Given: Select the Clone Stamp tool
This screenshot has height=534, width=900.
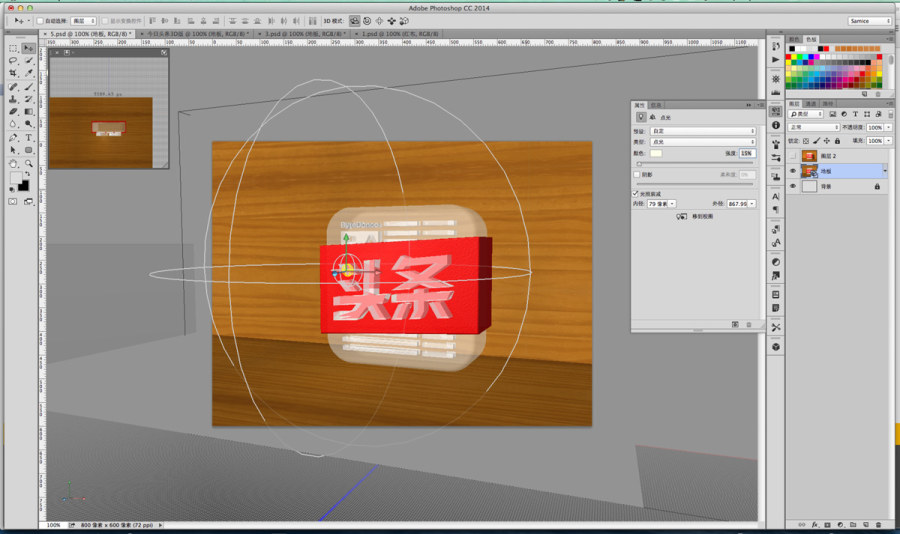Looking at the screenshot, I should click(13, 99).
